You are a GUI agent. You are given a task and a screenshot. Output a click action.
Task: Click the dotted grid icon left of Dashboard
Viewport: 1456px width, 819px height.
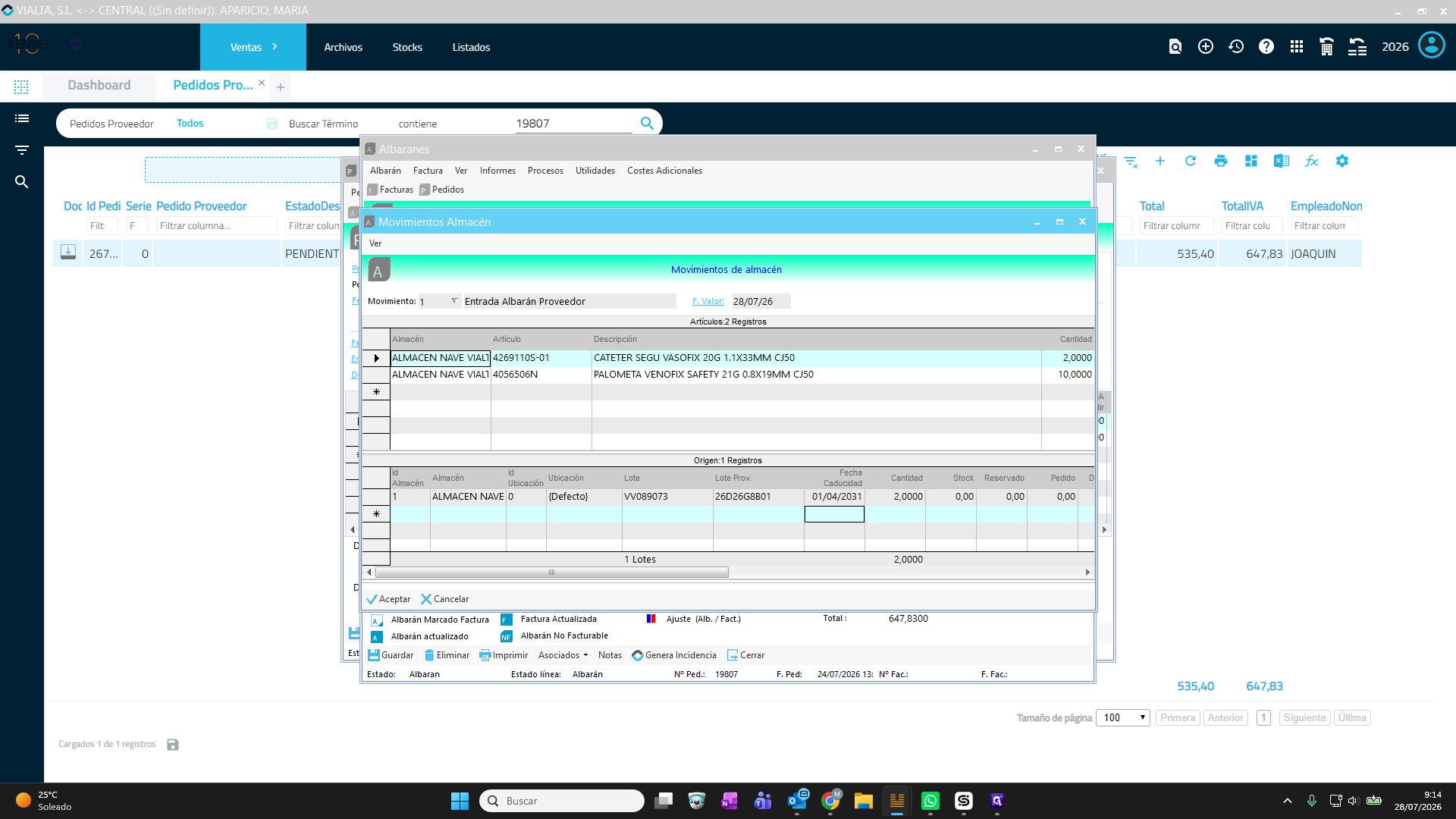click(21, 87)
